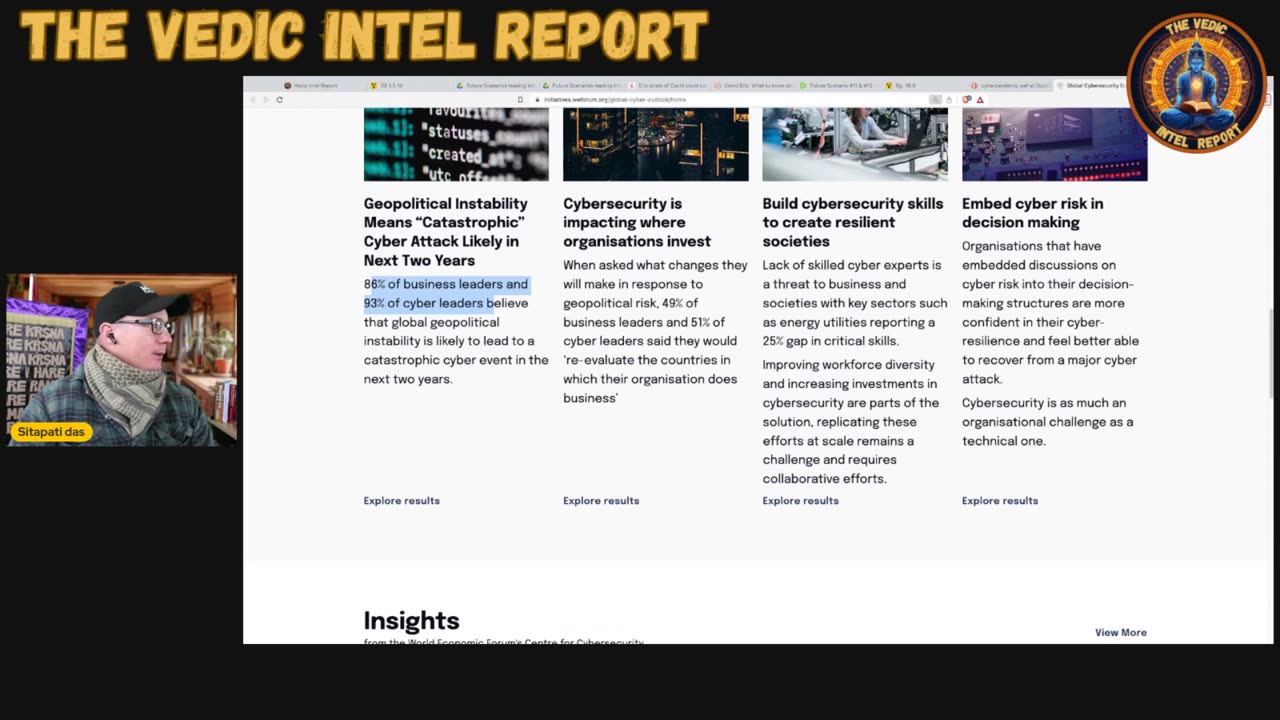Click View More beside Insights
The image size is (1280, 720).
(x=1121, y=632)
